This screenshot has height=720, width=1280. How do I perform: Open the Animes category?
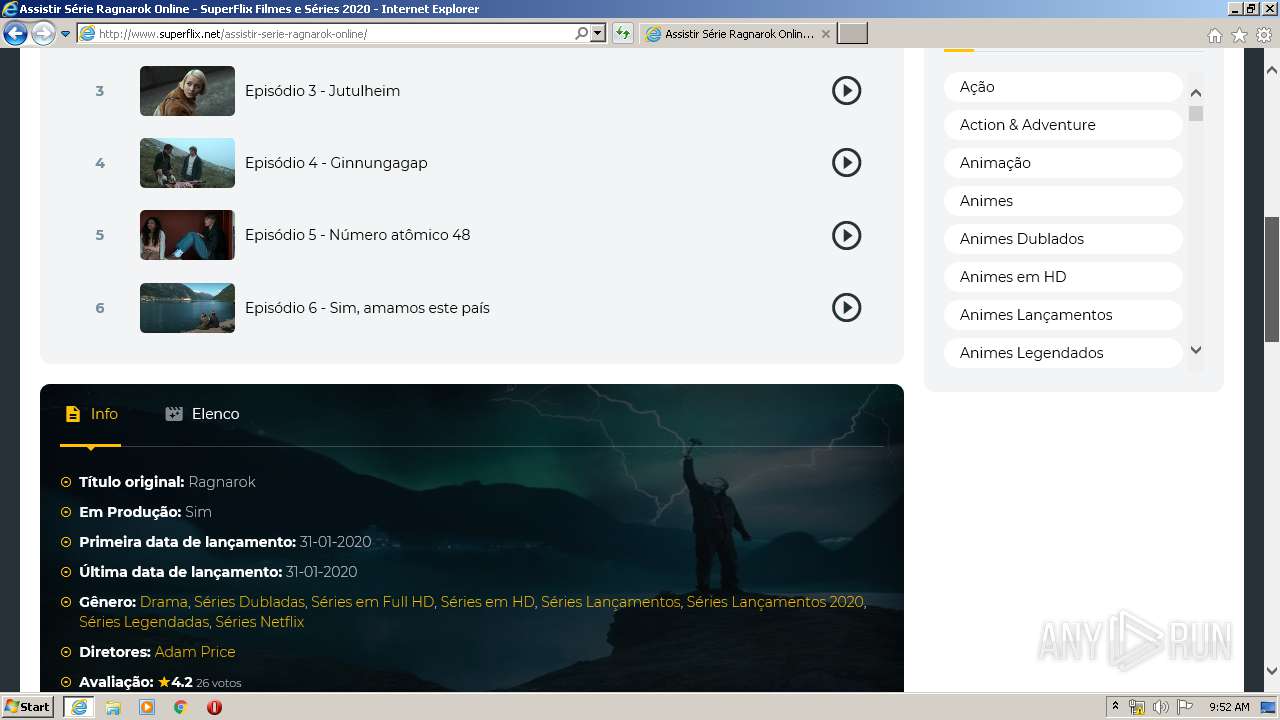click(x=1063, y=201)
